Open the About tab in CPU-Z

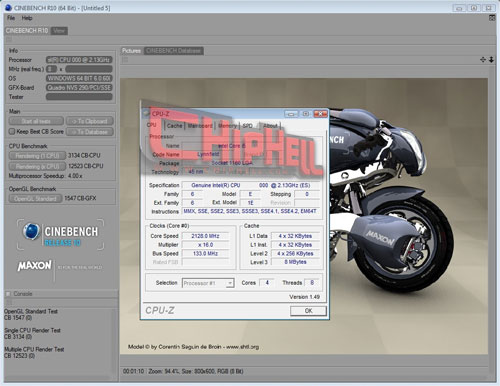click(x=270, y=126)
